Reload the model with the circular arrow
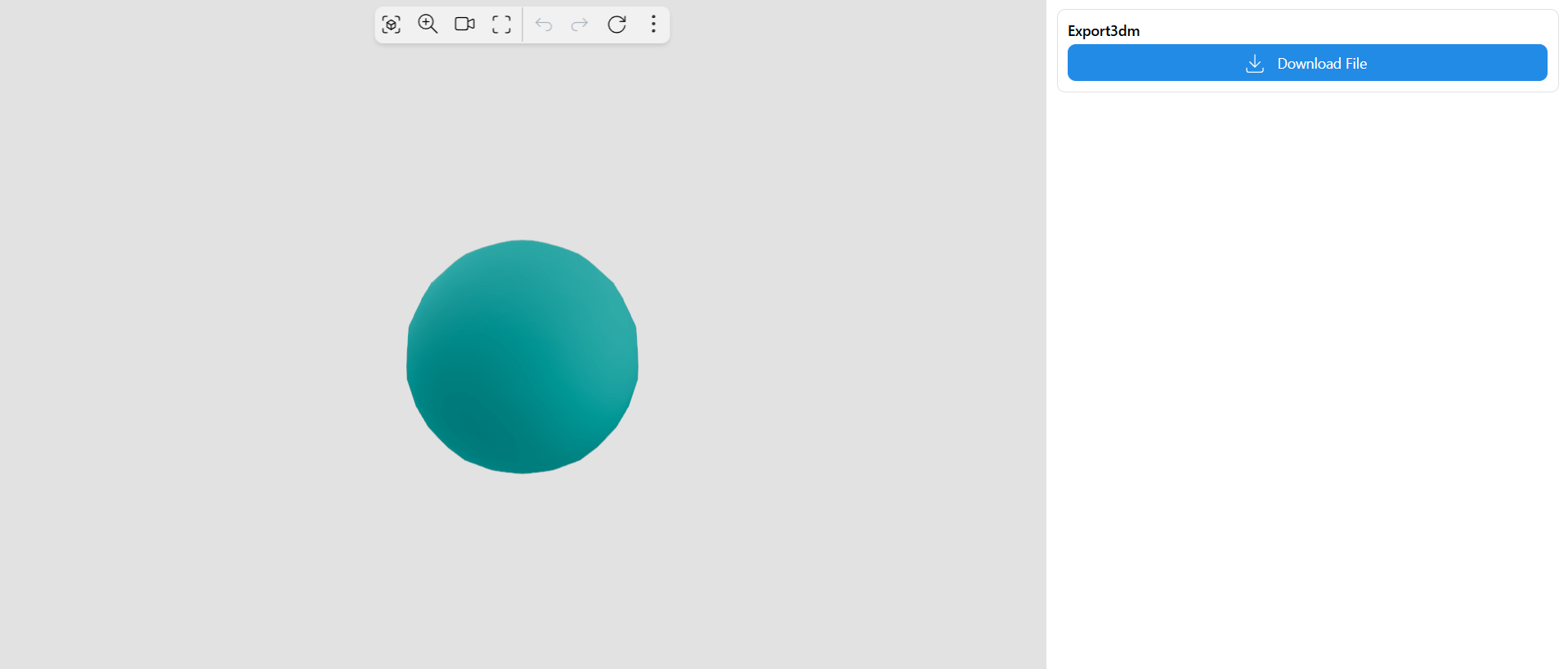The image size is (1568, 669). point(617,25)
